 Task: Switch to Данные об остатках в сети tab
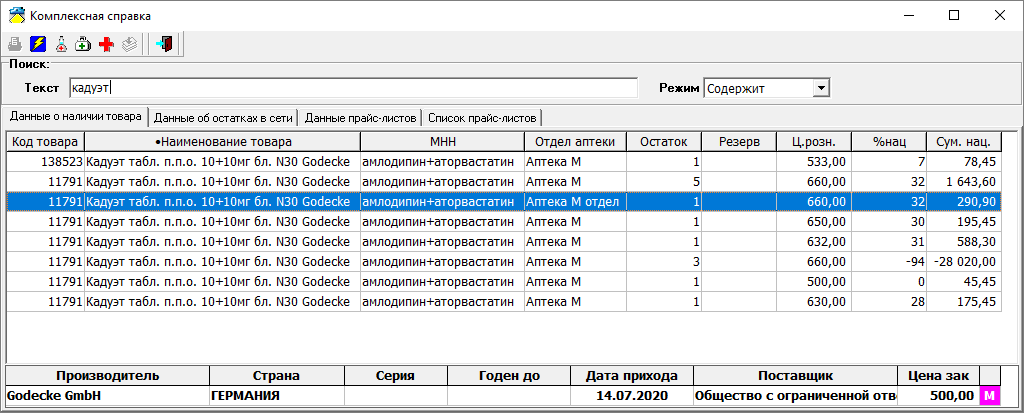pos(225,118)
